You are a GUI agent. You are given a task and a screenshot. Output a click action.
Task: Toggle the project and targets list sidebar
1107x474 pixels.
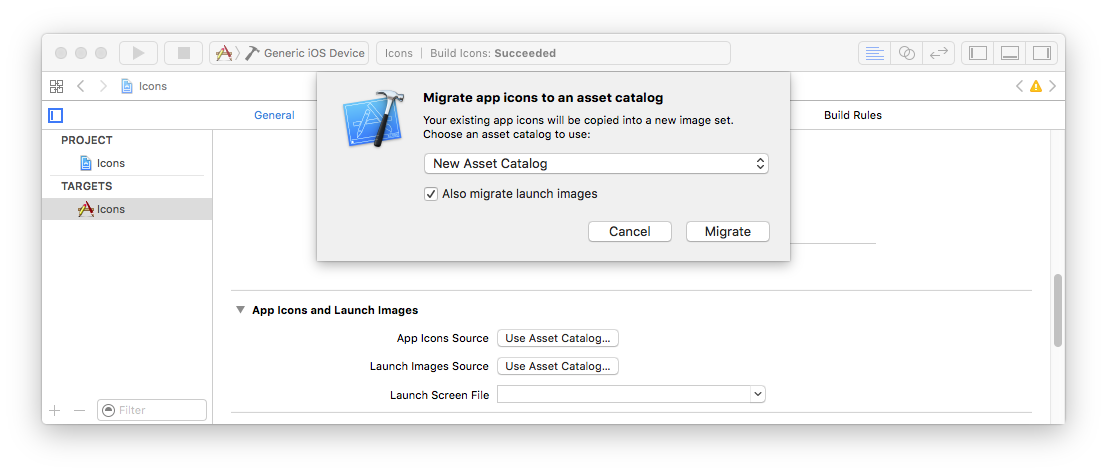pyautogui.click(x=56, y=115)
